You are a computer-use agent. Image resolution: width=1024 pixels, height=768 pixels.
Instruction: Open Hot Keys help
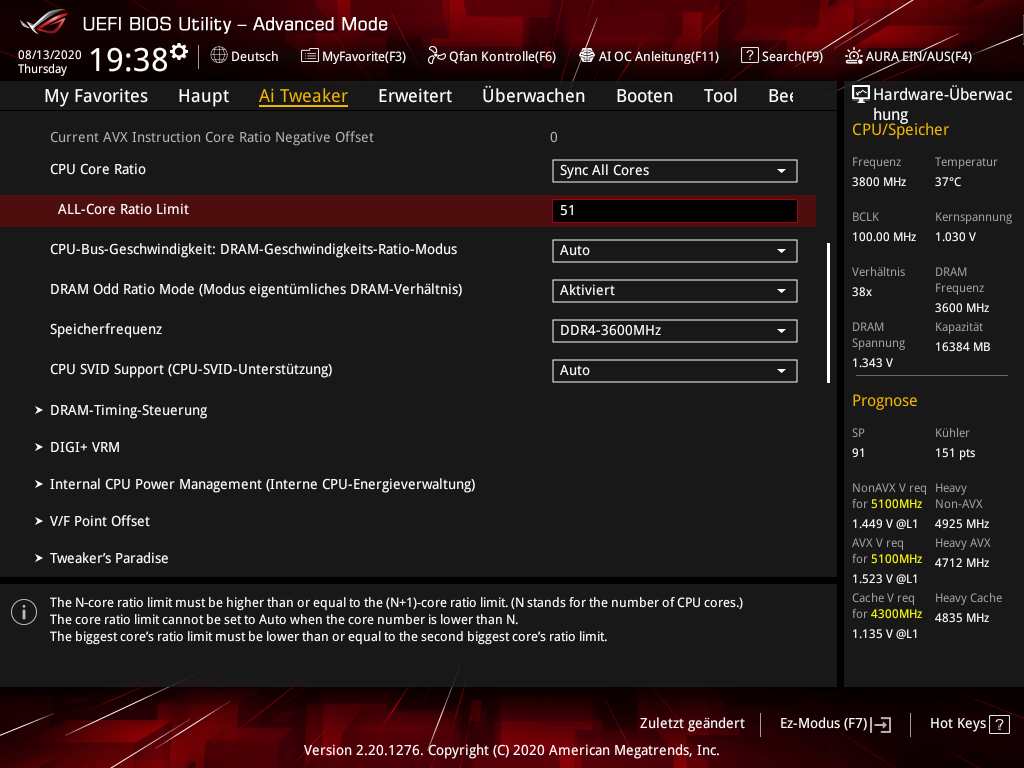970,724
